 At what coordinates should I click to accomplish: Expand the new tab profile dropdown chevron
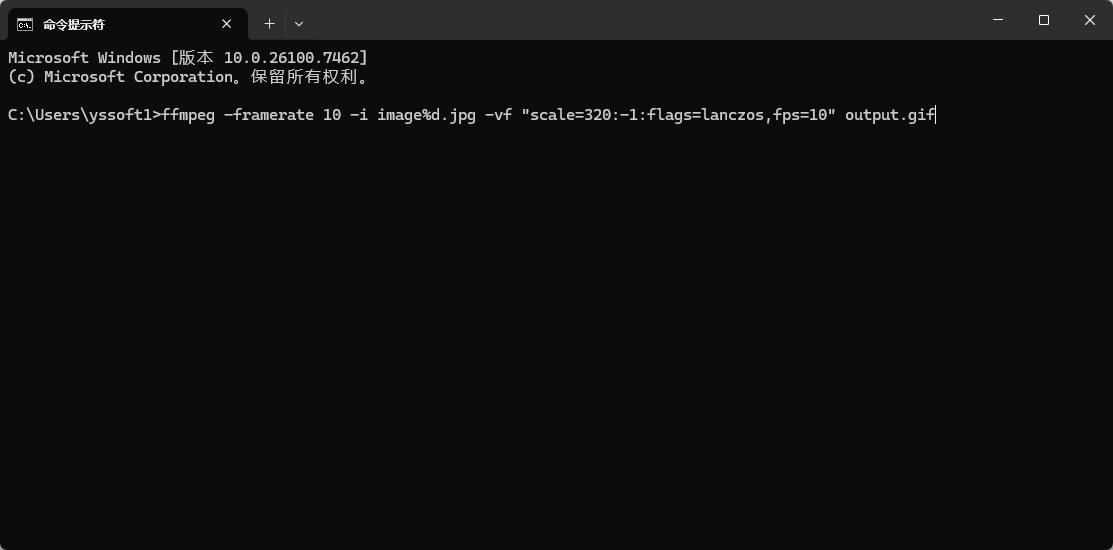(299, 23)
